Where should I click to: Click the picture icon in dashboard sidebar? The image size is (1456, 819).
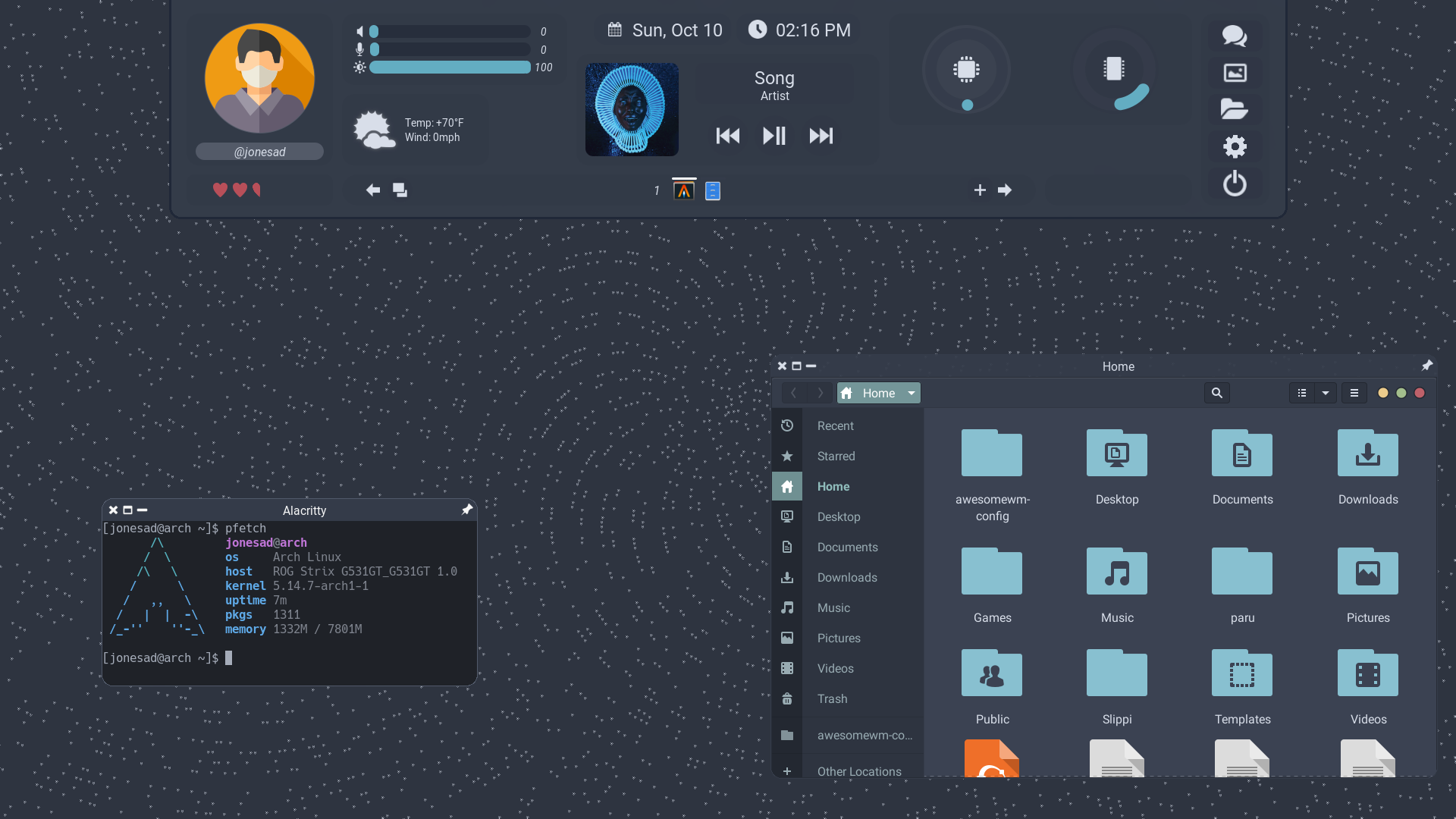point(1235,73)
